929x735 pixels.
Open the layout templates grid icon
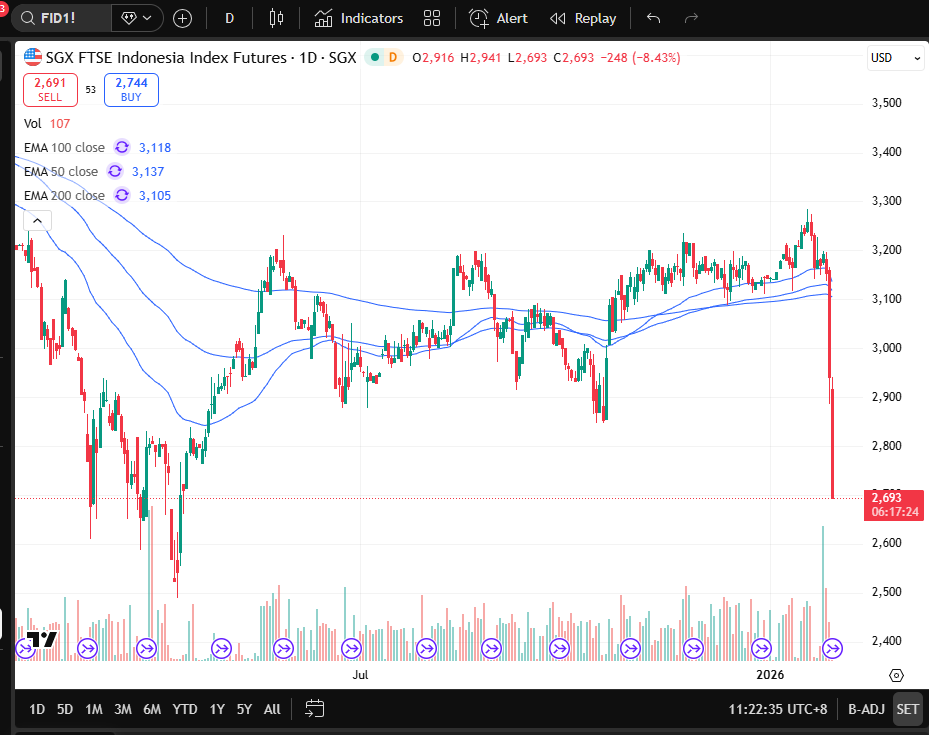[x=432, y=18]
